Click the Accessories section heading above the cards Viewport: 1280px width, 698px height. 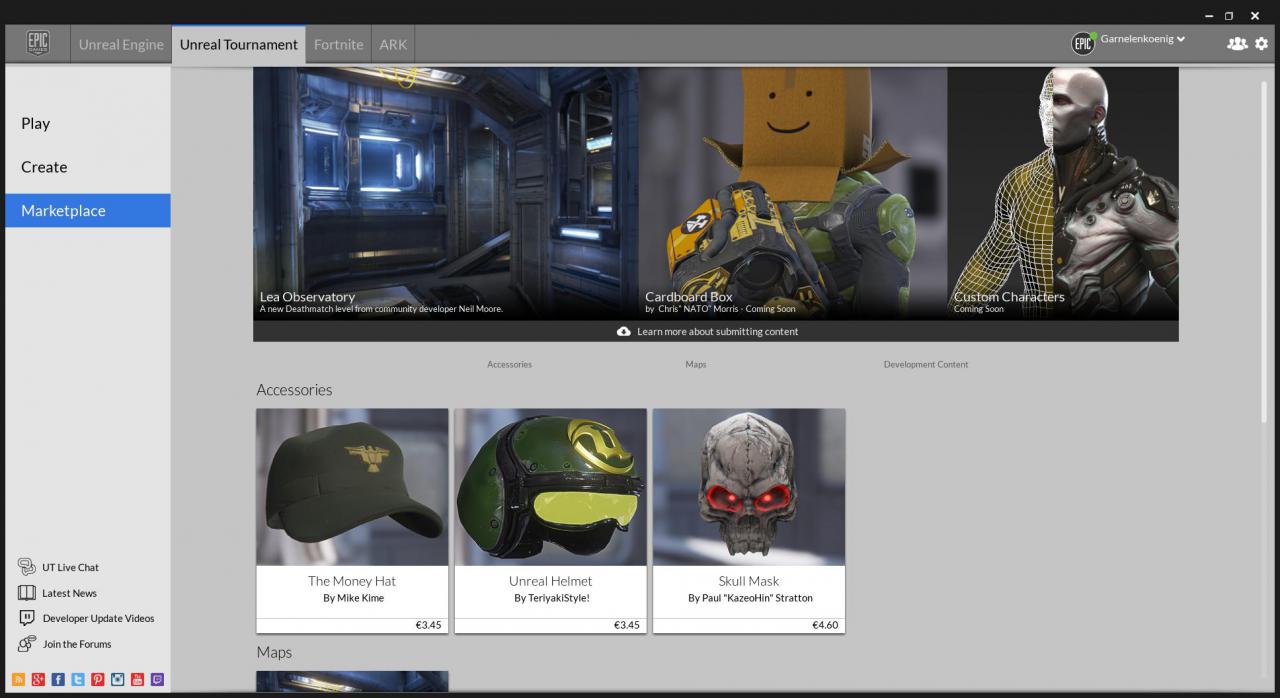point(294,390)
